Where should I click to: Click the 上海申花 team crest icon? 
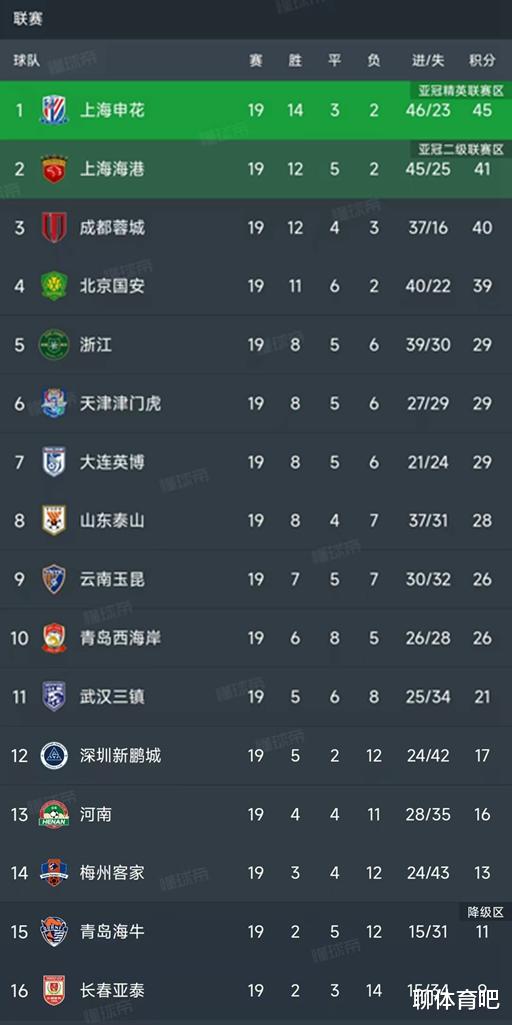[x=54, y=110]
